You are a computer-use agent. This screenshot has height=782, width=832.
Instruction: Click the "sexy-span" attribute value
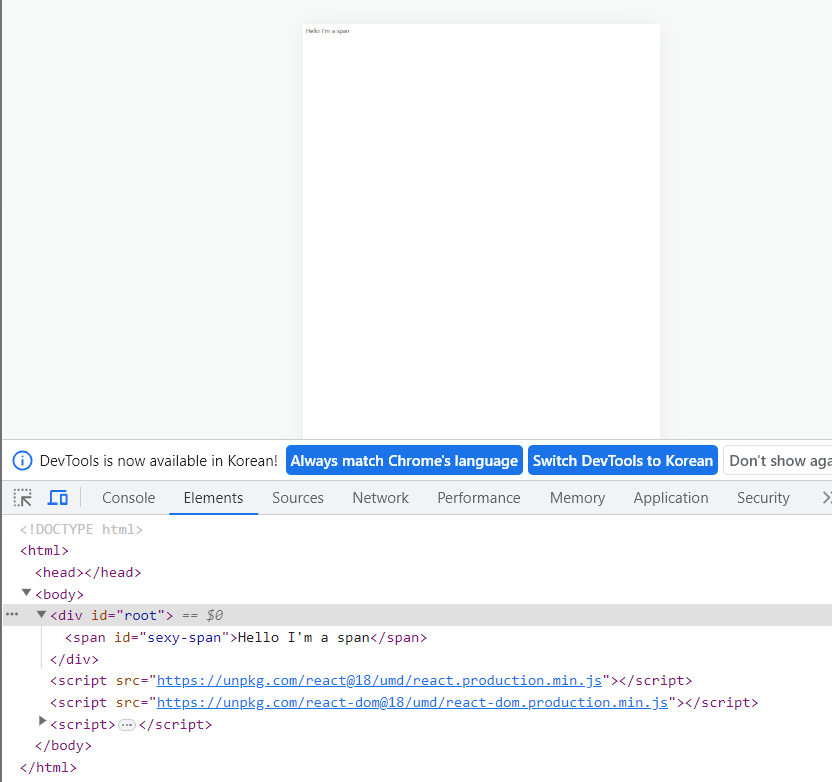tap(184, 638)
